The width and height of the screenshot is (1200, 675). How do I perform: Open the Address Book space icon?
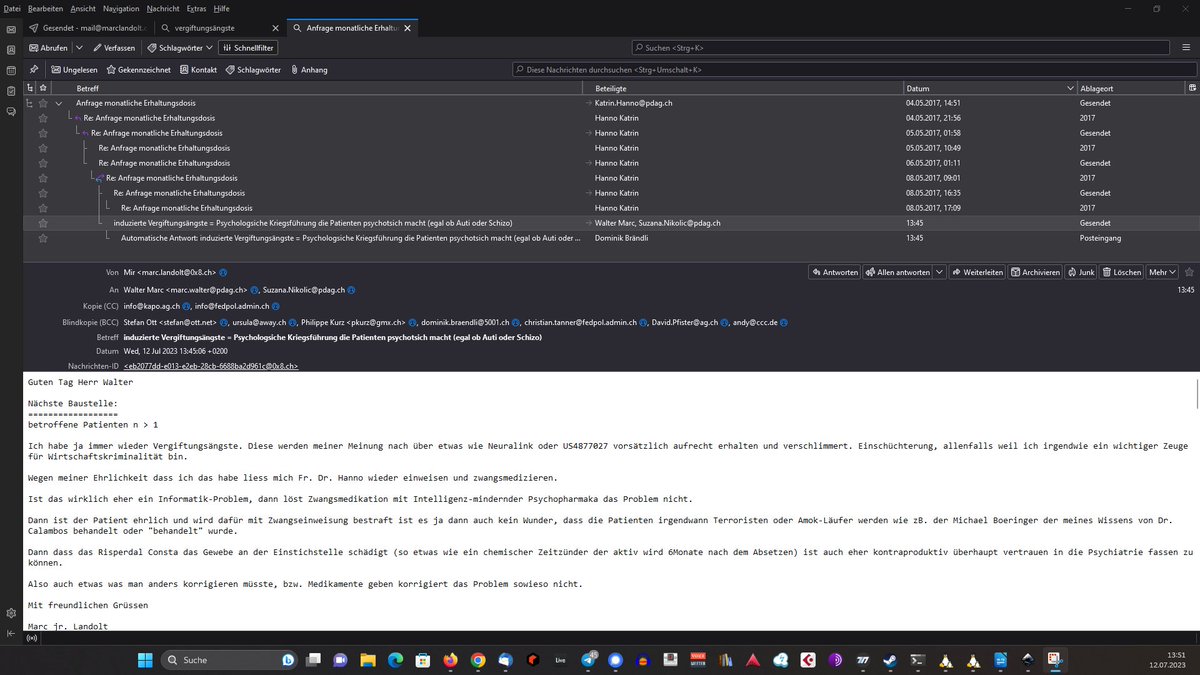tap(10, 49)
